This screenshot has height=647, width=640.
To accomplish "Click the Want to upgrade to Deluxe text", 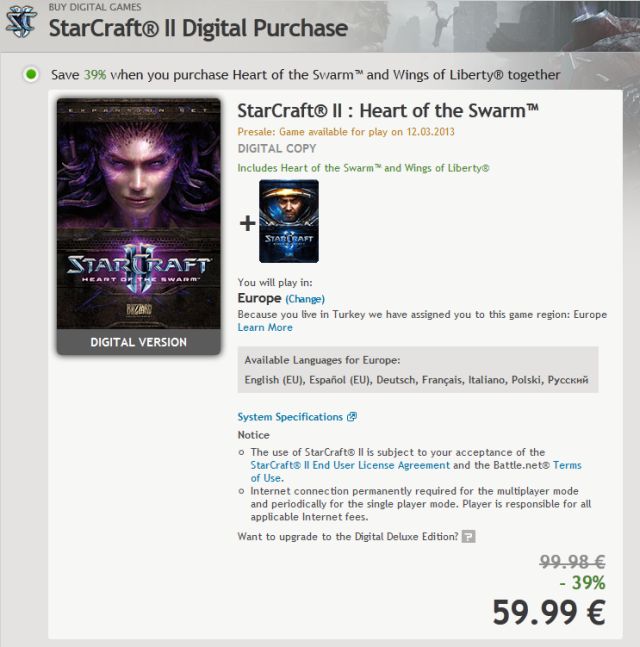I will pos(348,536).
